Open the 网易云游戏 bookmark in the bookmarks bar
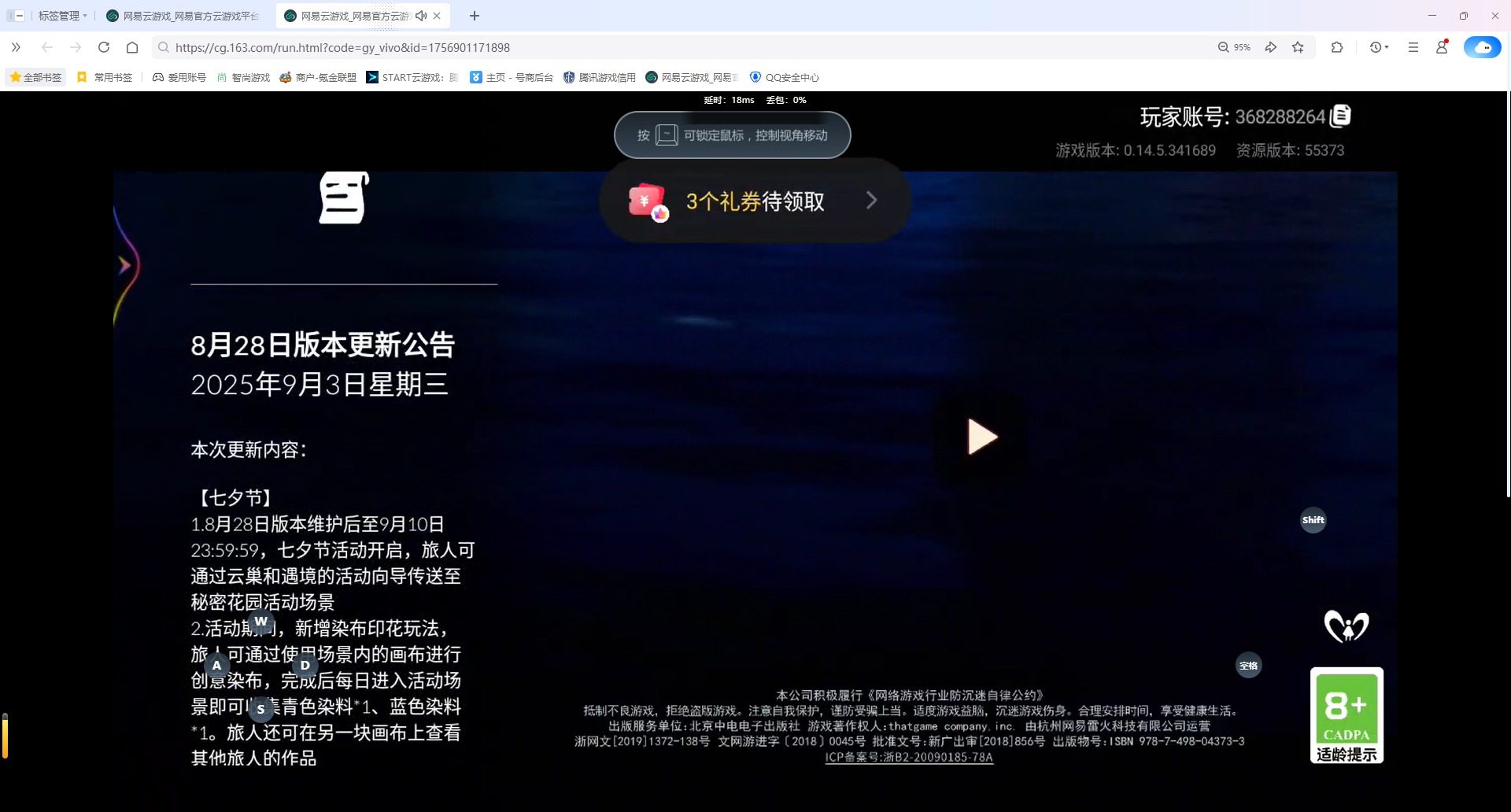This screenshot has width=1511, height=812. click(692, 77)
